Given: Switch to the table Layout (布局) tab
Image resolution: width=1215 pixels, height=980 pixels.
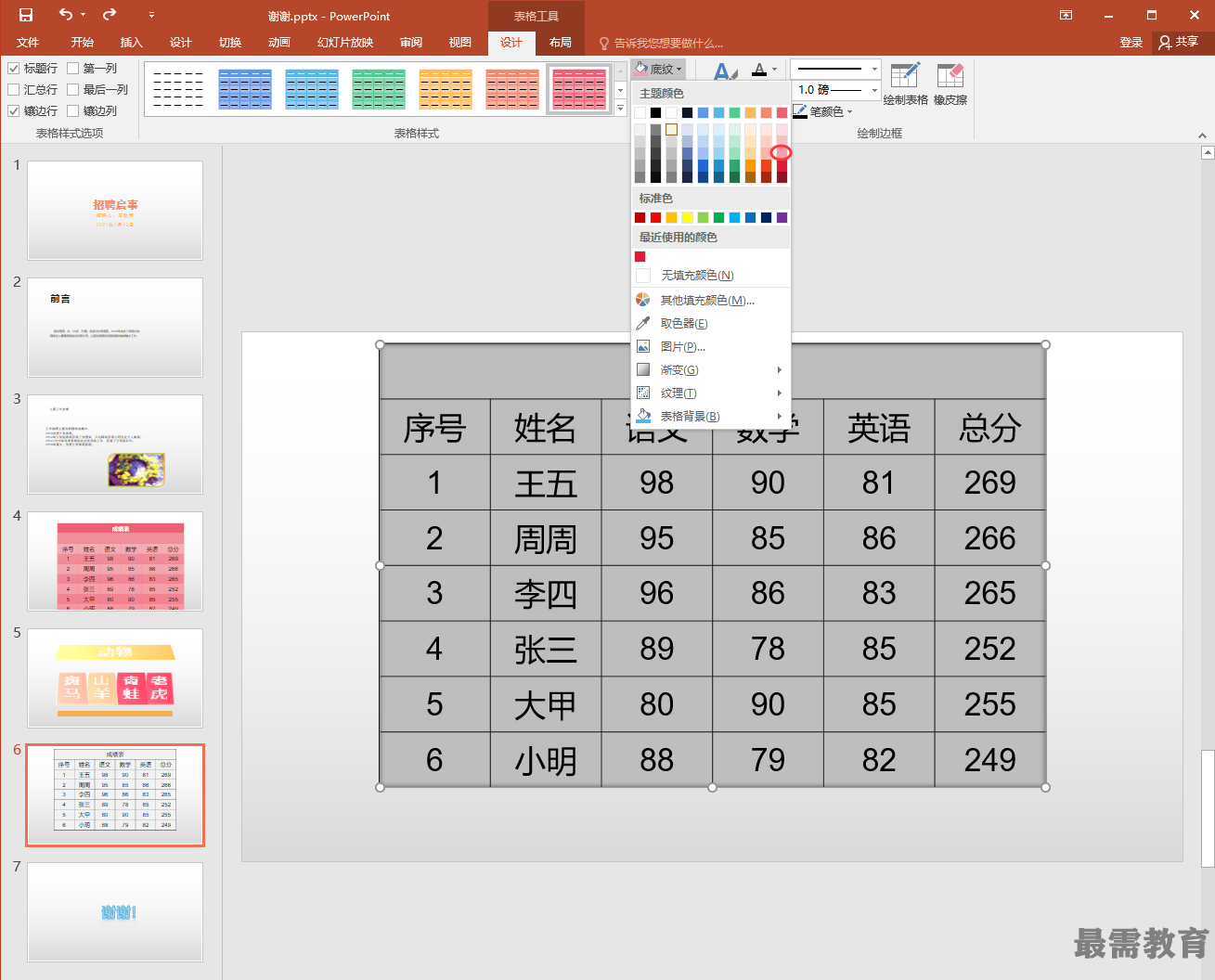Looking at the screenshot, I should tap(561, 43).
